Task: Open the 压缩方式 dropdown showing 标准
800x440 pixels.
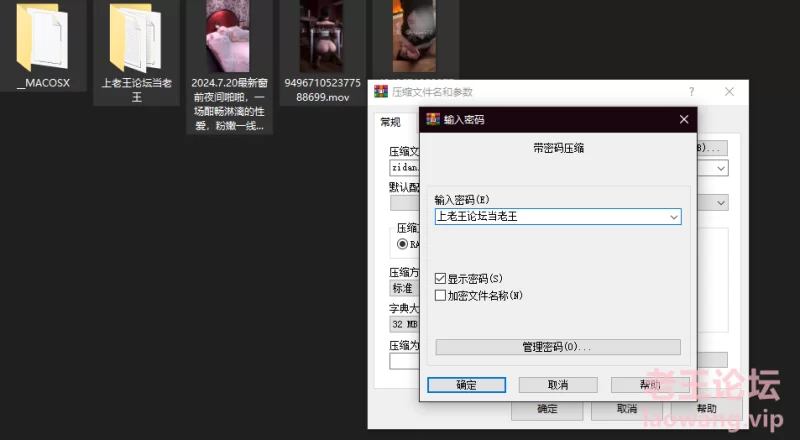Action: 403,288
